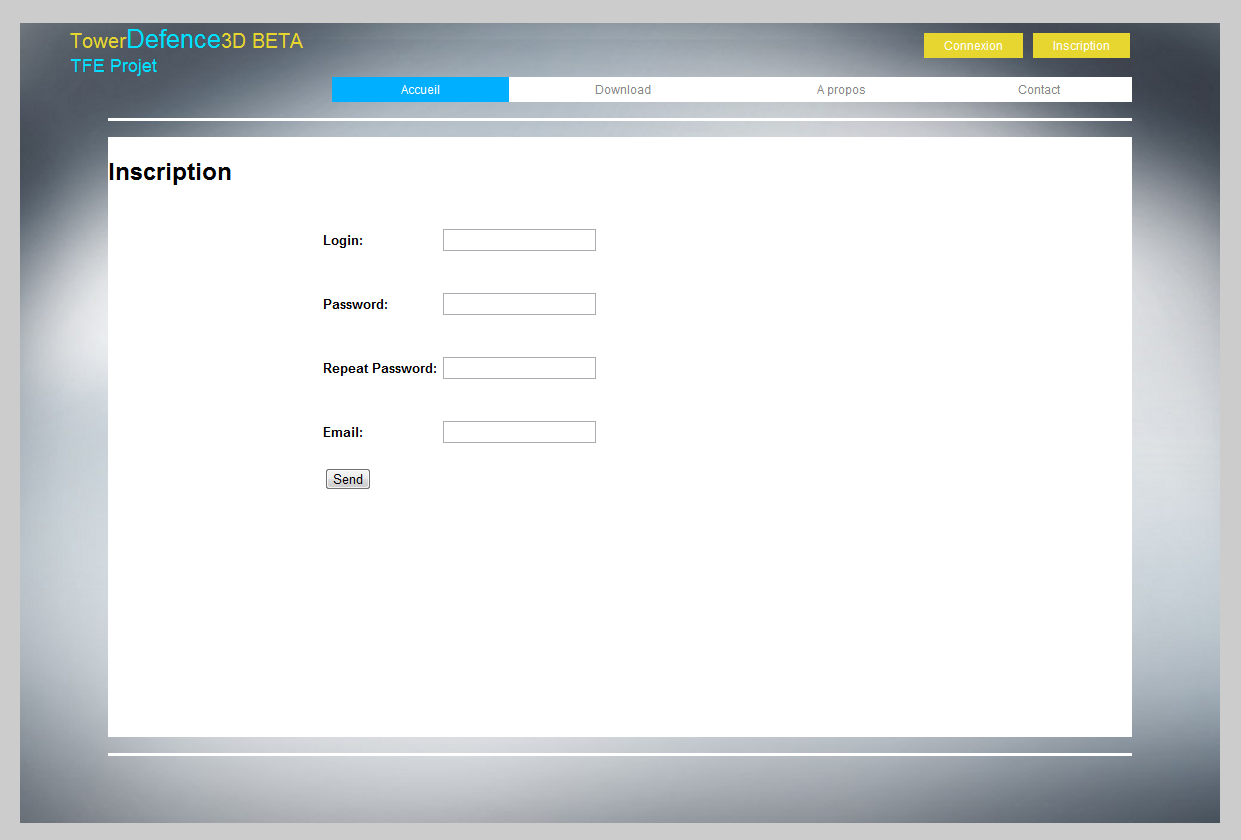Click into the Password text box

pos(519,304)
